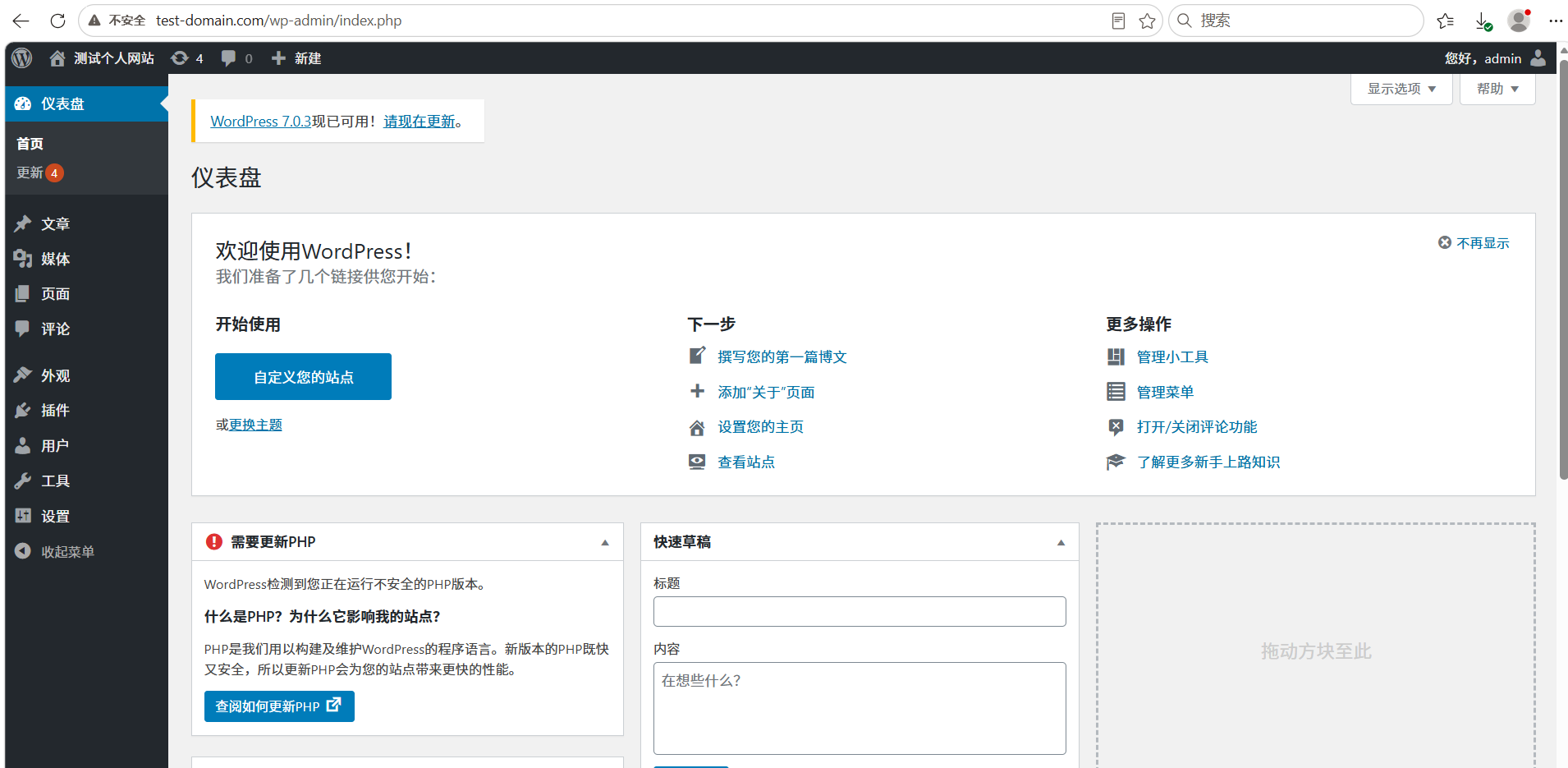
Task: Click the 新建 plus icon in admin bar
Action: (x=278, y=58)
